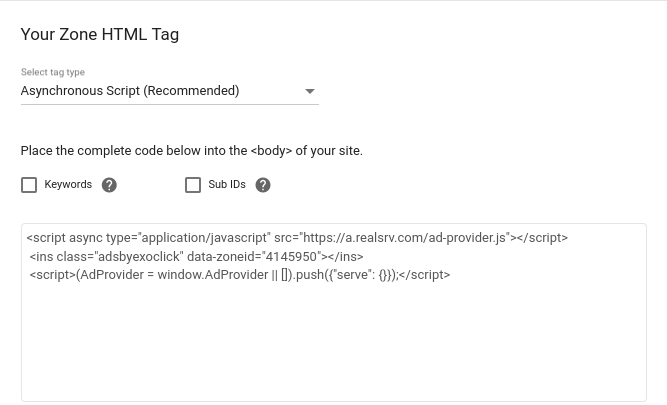The image size is (667, 405).
Task: Click the Keywords checkbox label text
Action: tap(68, 185)
